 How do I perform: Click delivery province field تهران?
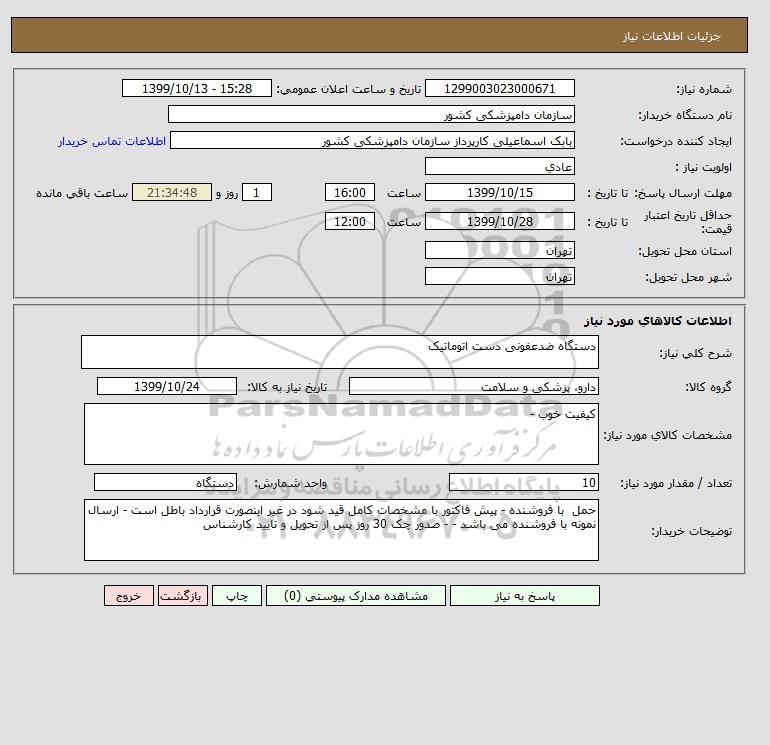click(x=499, y=250)
